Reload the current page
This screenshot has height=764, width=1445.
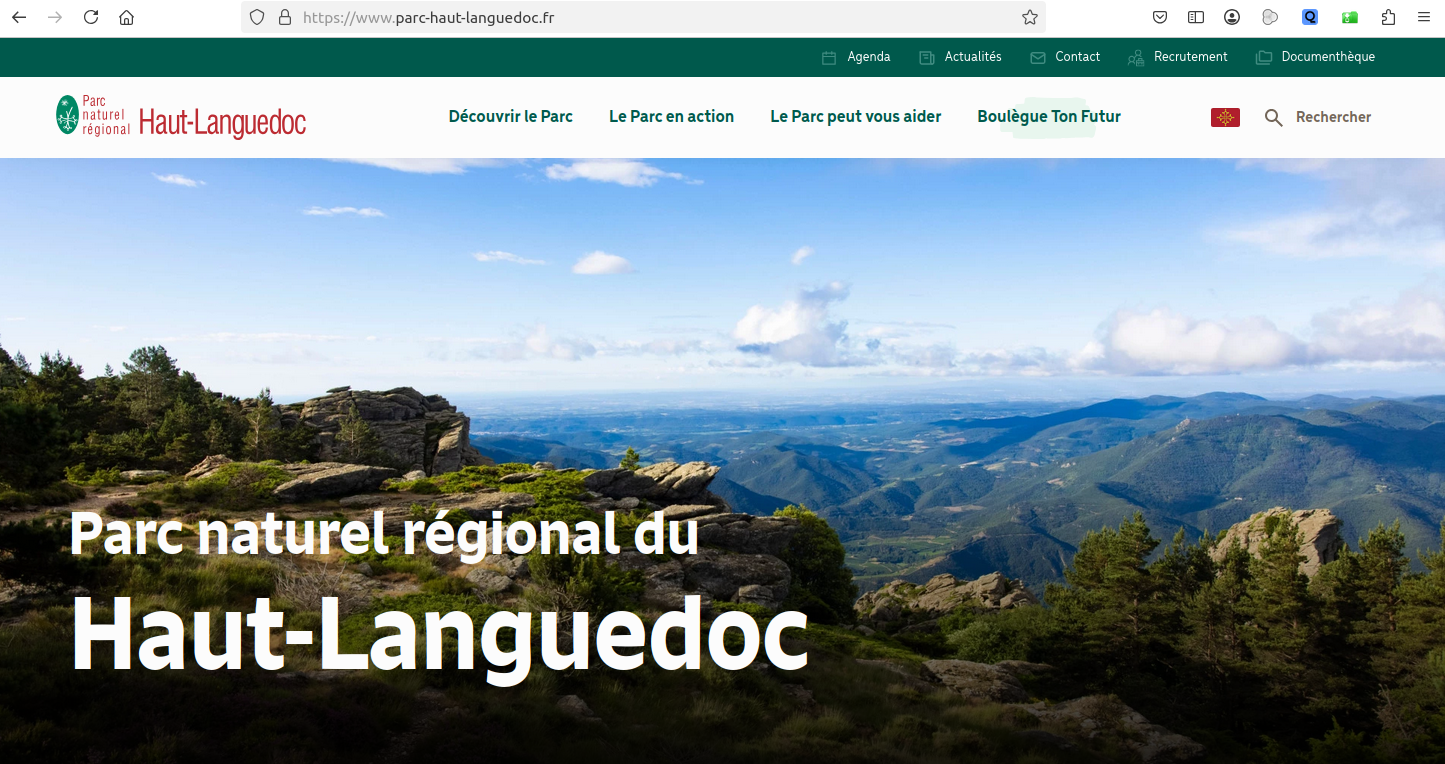point(91,17)
